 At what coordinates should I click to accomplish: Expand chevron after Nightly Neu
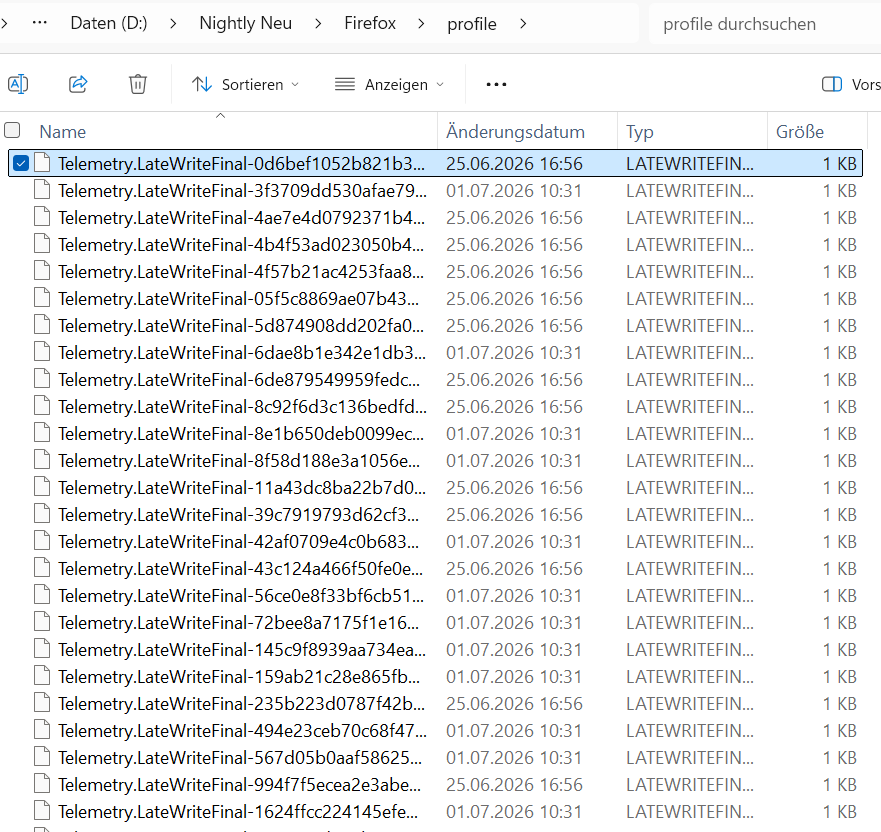pos(318,24)
